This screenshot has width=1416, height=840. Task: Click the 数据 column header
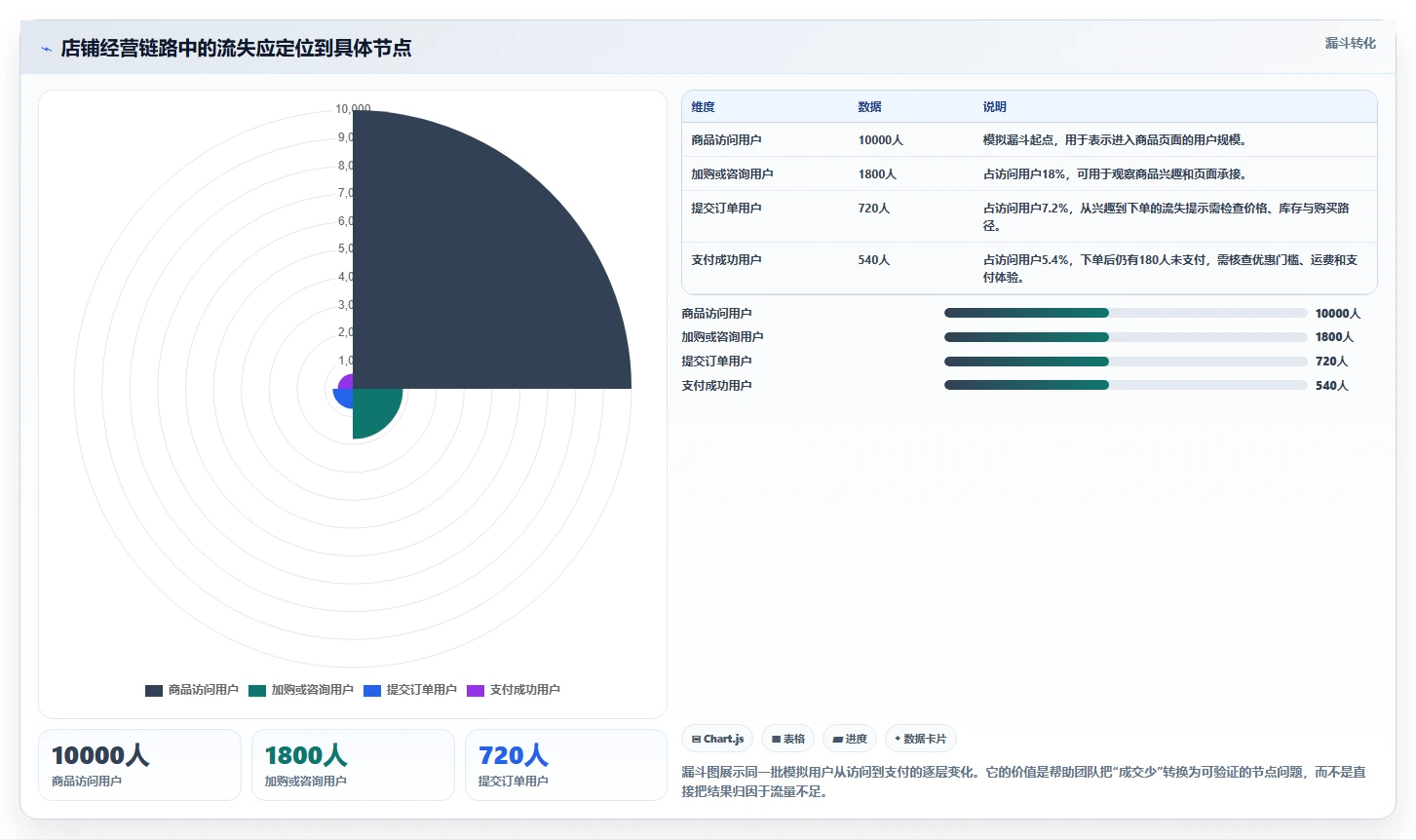tap(869, 107)
